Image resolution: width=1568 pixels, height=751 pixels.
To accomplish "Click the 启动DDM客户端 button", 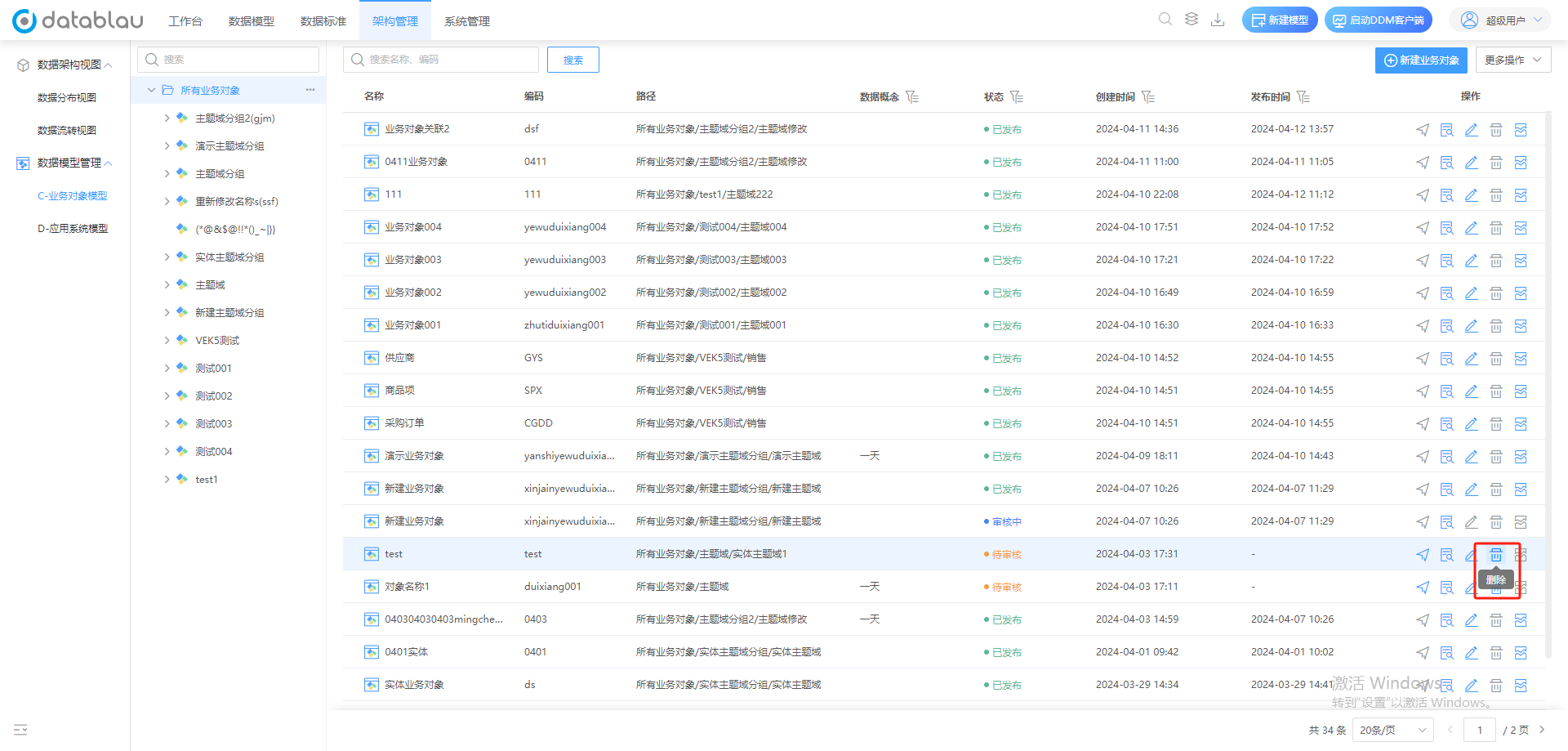I will pyautogui.click(x=1379, y=20).
